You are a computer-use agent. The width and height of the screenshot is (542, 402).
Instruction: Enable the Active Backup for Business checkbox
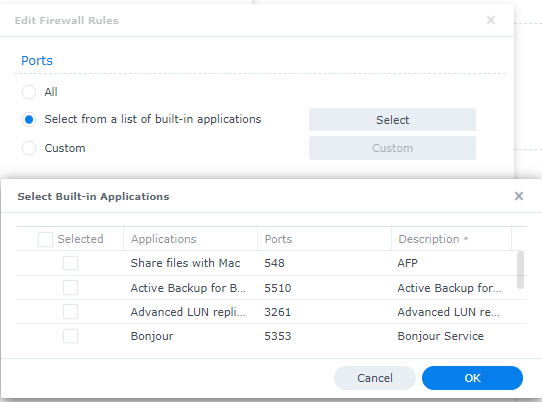click(x=71, y=288)
